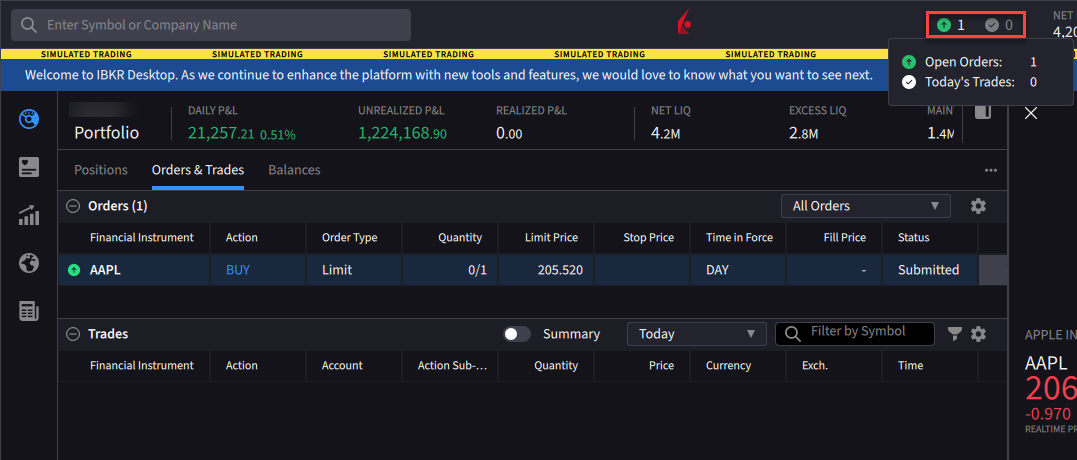Sort orders by Stop Price header

[x=646, y=238]
